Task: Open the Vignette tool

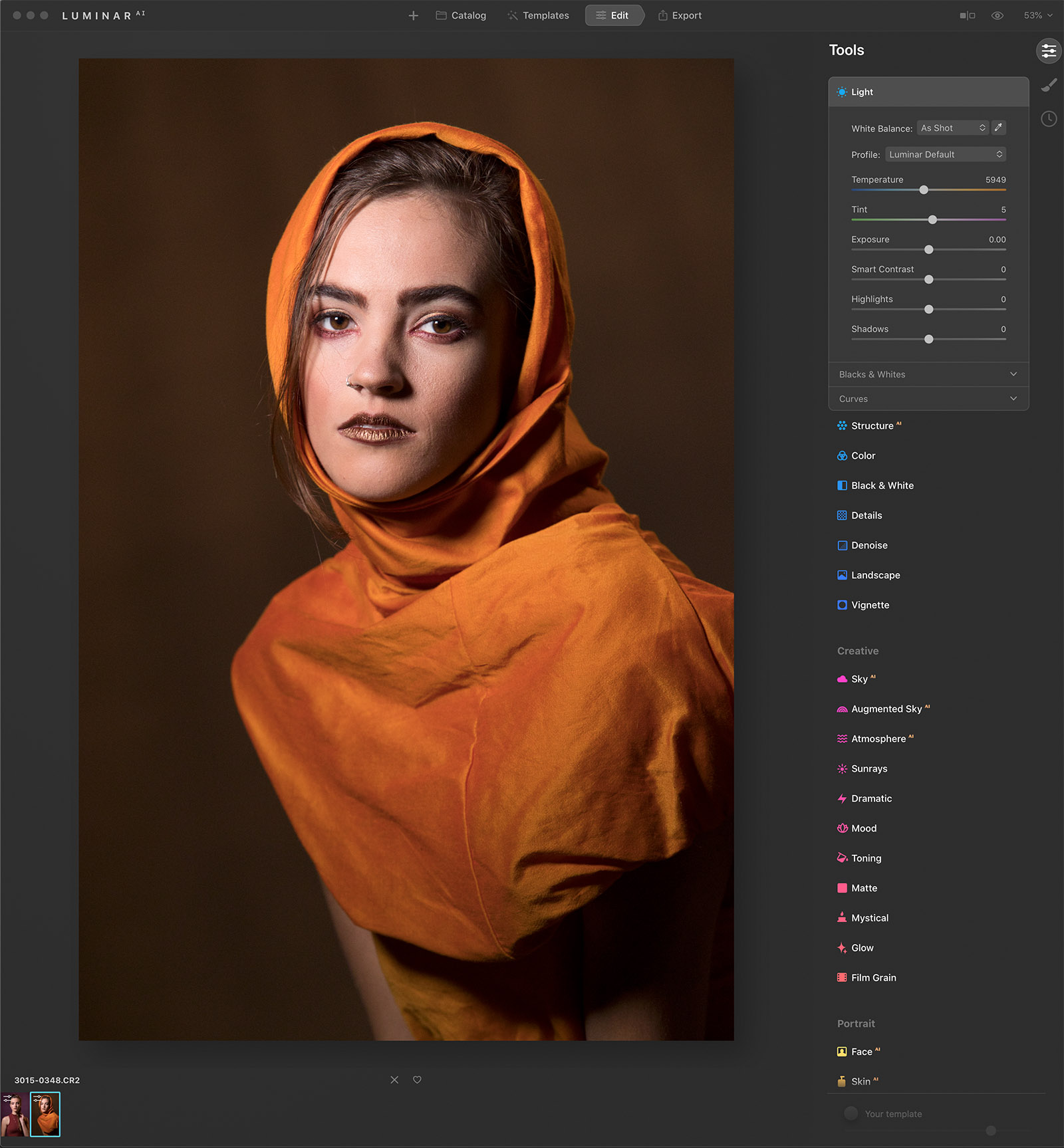Action: click(870, 605)
